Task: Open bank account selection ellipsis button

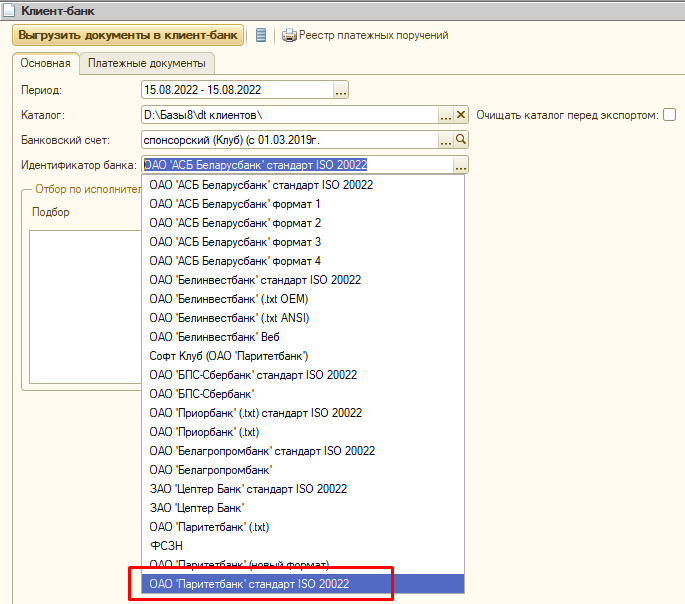Action: tap(446, 140)
